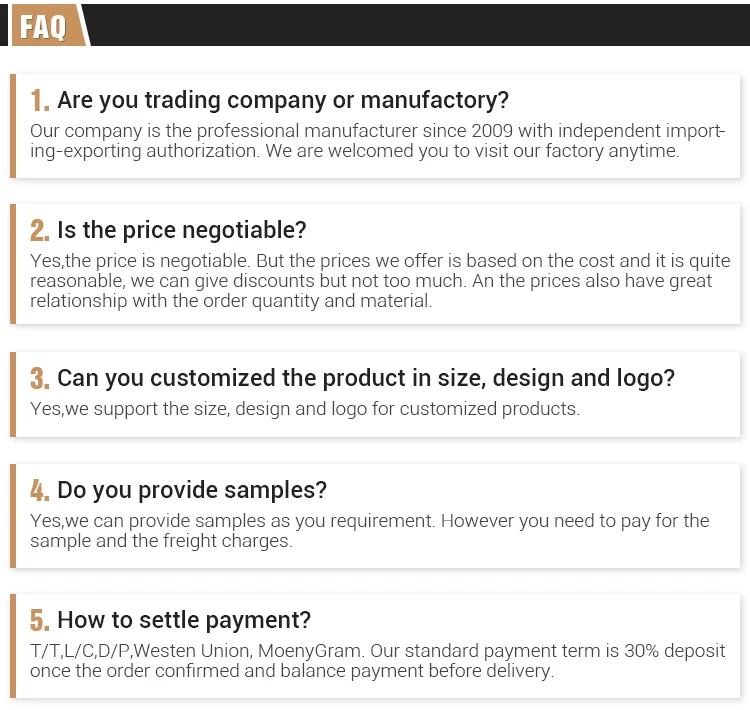This screenshot has width=750, height=710.
Task: Click tan accent bar beside question 5
Action: (13, 646)
